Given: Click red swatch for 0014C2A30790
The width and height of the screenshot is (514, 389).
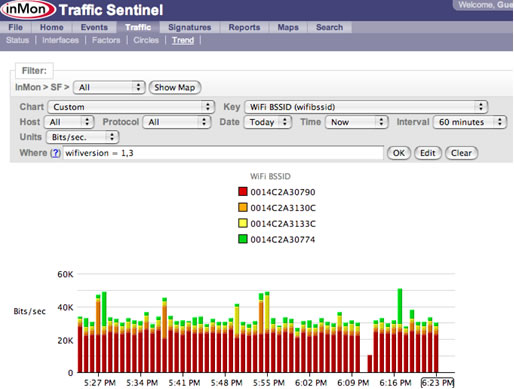Looking at the screenshot, I should (243, 191).
